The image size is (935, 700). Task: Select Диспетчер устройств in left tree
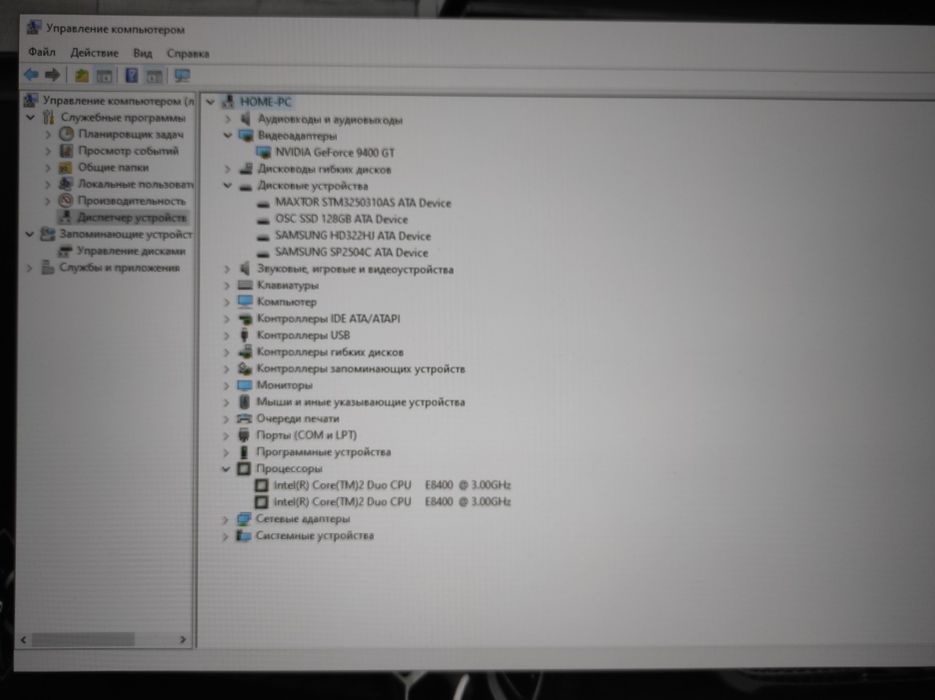tap(132, 218)
